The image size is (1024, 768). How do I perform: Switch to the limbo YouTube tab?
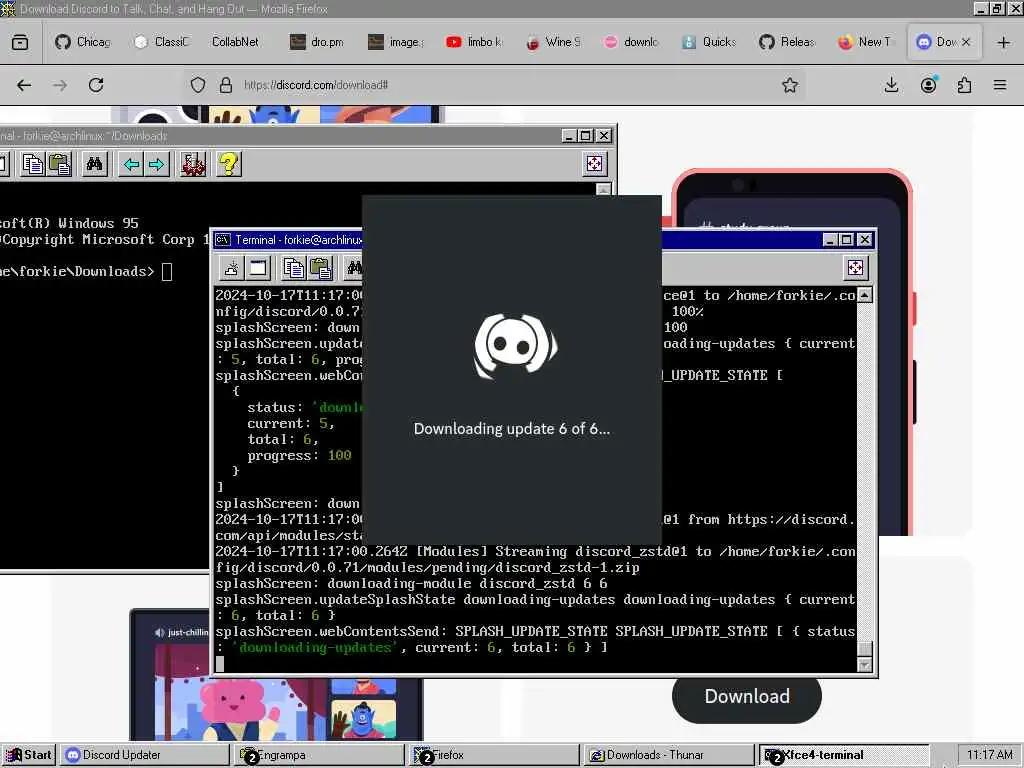[x=474, y=42]
